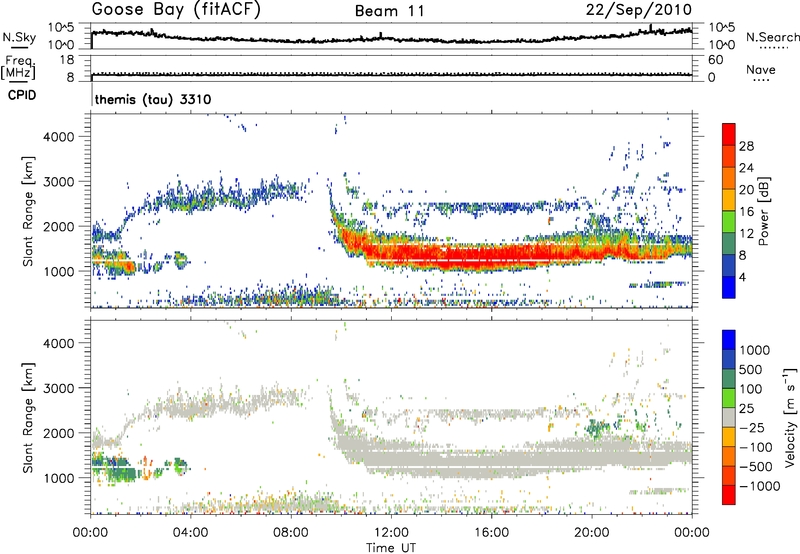This screenshot has width=800, height=554.
Task: Select the 'Beam 11' label
Action: (390, 11)
